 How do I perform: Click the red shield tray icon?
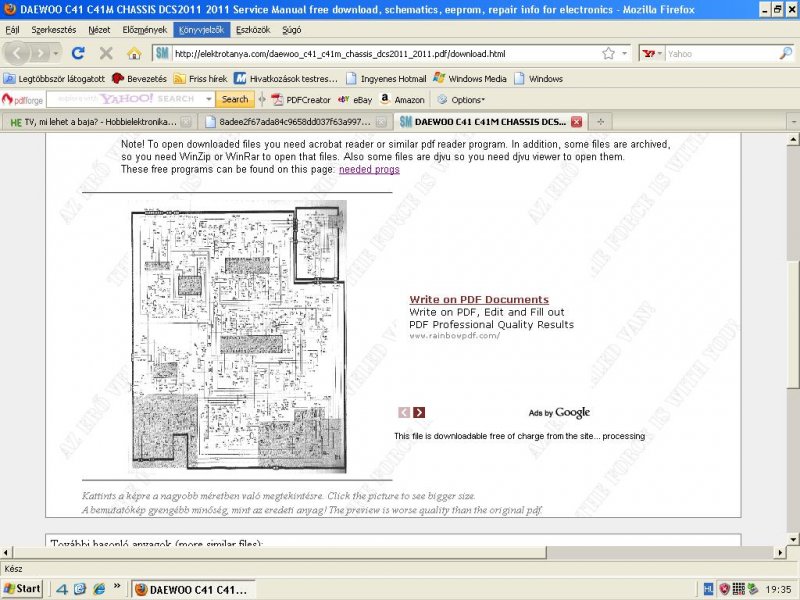(724, 589)
